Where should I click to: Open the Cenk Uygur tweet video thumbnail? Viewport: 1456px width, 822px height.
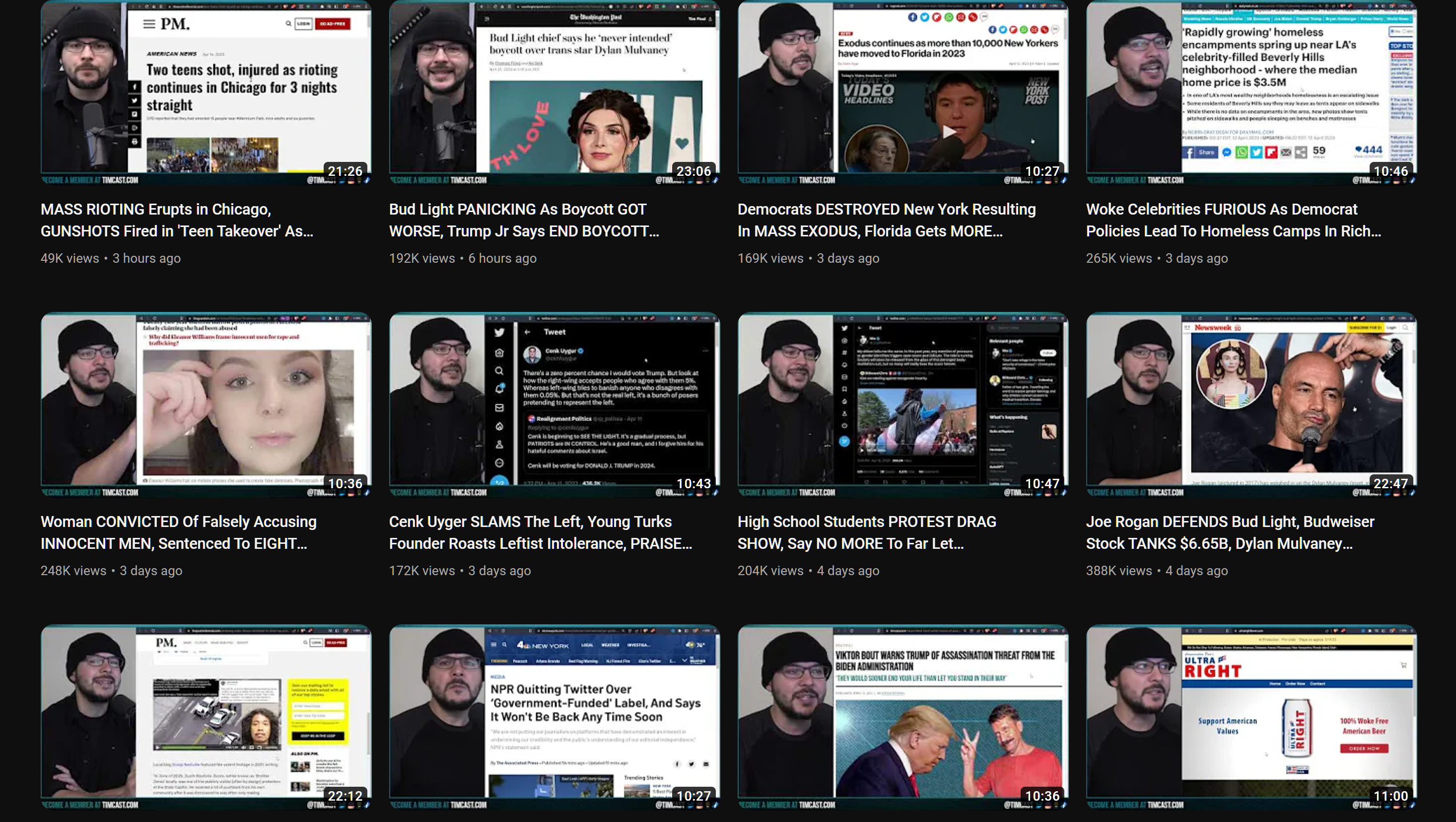click(554, 405)
